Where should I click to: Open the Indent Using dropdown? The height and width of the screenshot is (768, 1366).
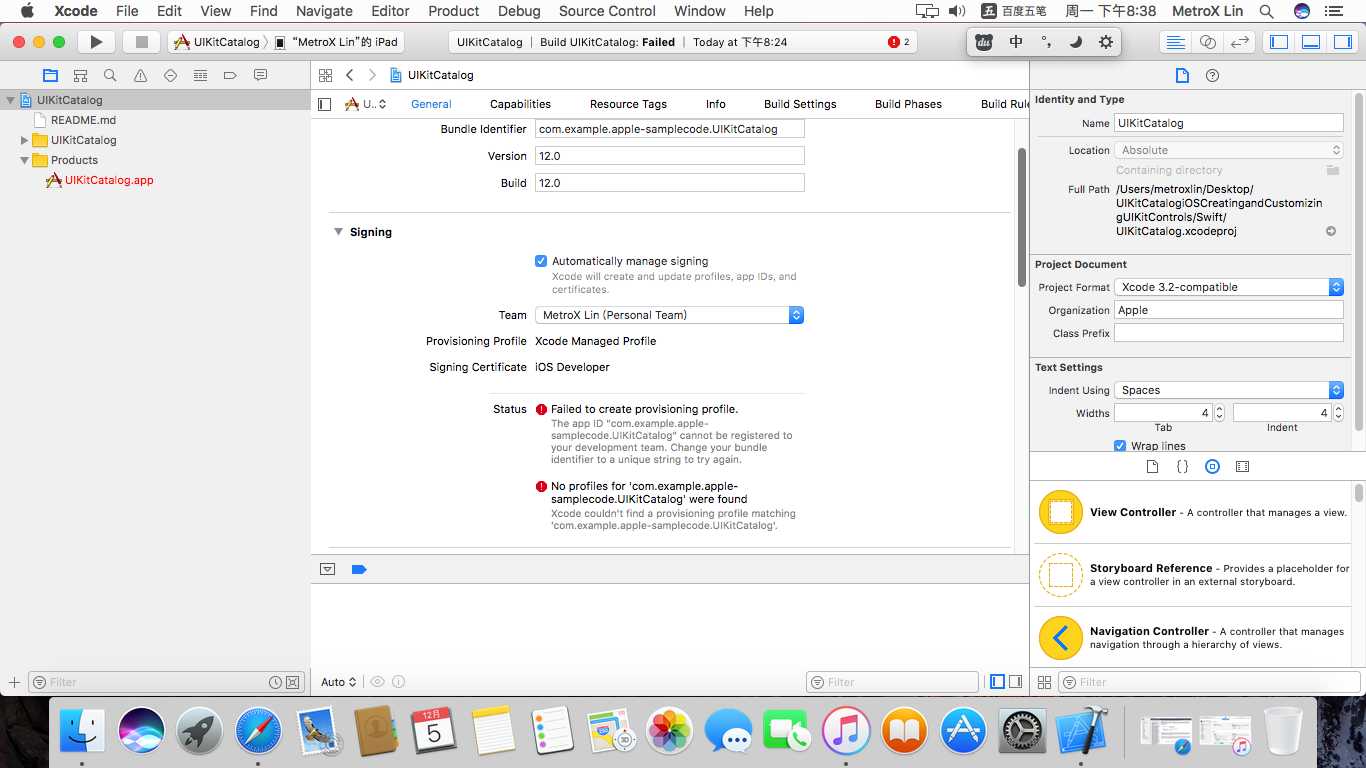pyautogui.click(x=1228, y=390)
